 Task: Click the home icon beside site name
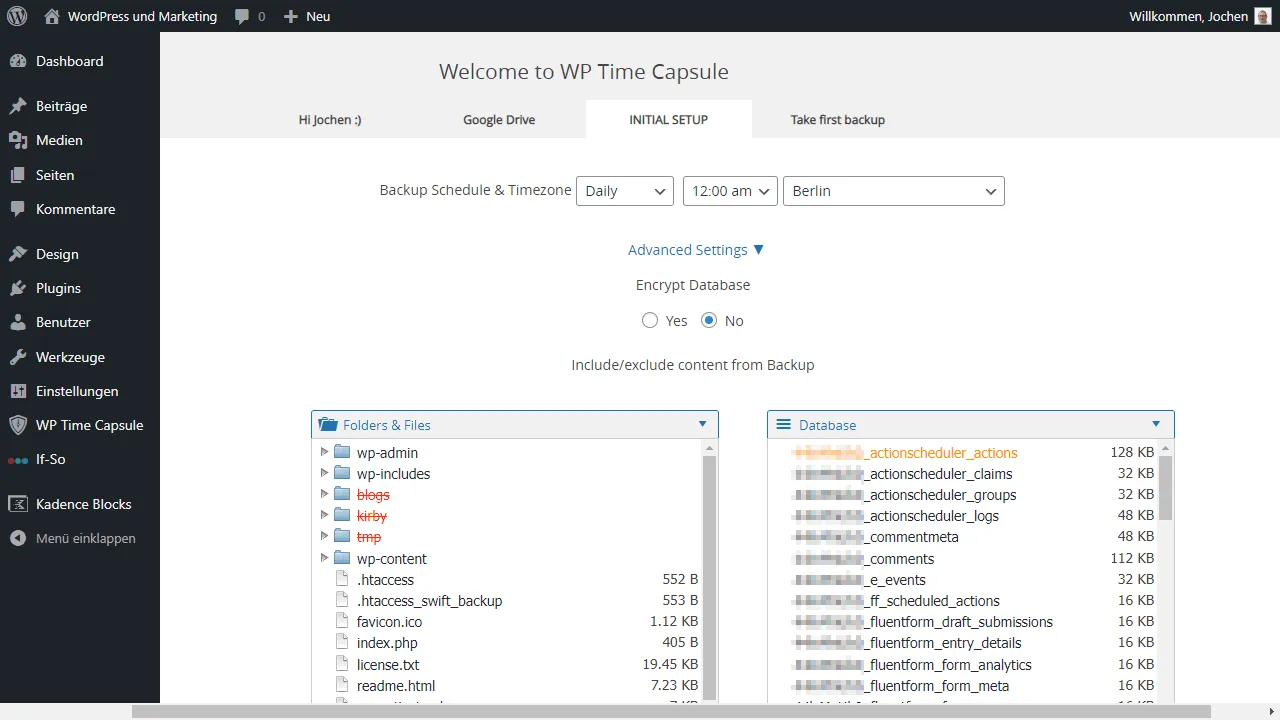coord(52,16)
